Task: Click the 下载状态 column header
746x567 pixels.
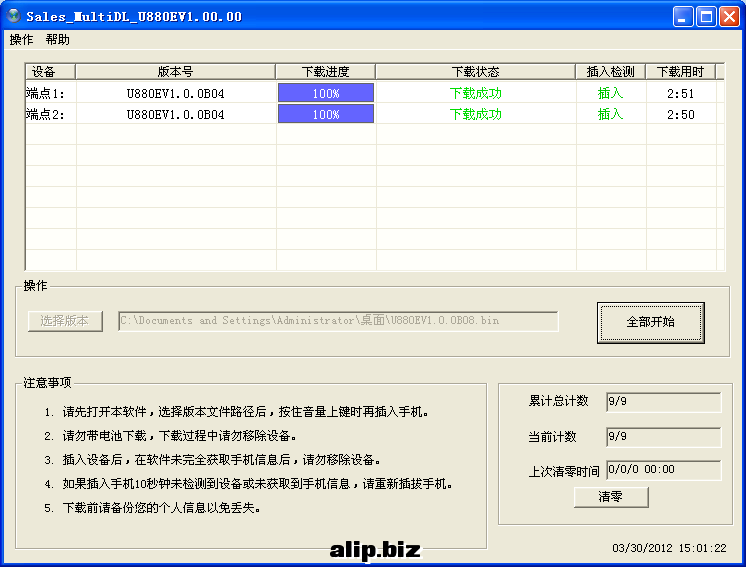Action: [476, 72]
